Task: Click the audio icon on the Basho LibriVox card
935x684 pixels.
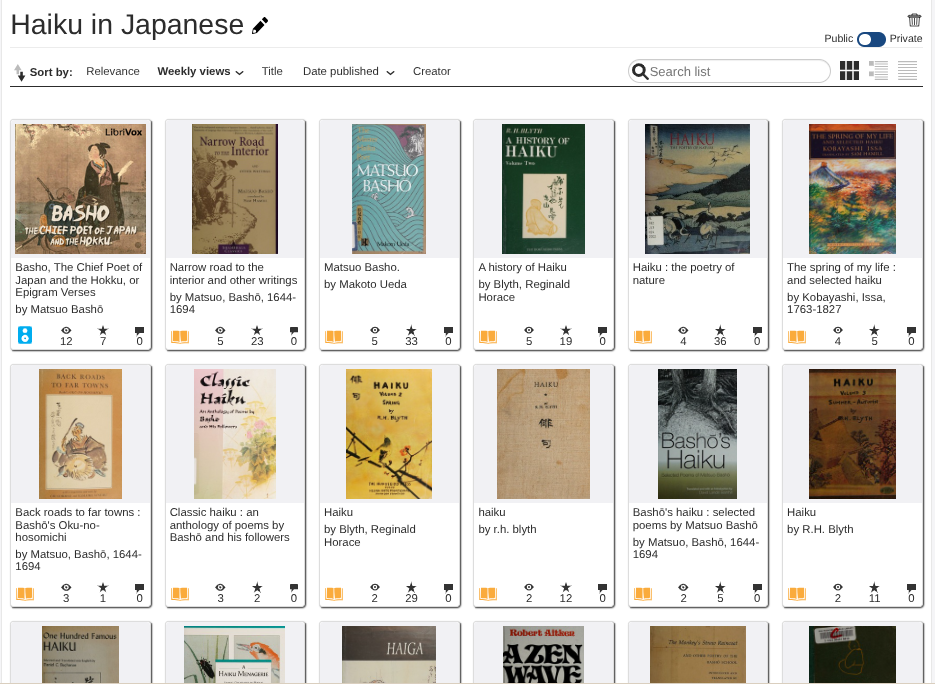Action: point(24,335)
